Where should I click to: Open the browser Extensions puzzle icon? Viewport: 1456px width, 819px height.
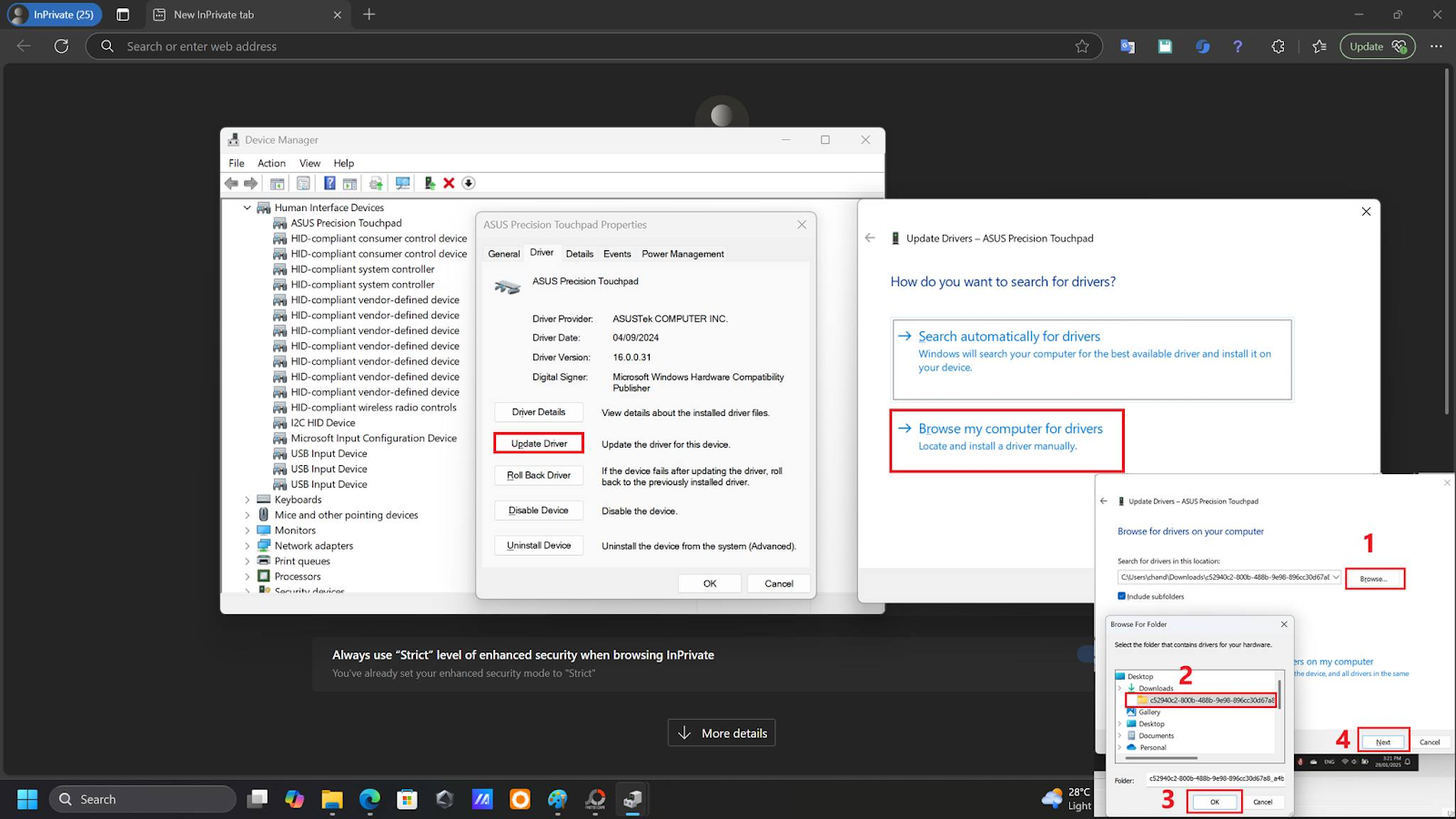click(x=1278, y=46)
